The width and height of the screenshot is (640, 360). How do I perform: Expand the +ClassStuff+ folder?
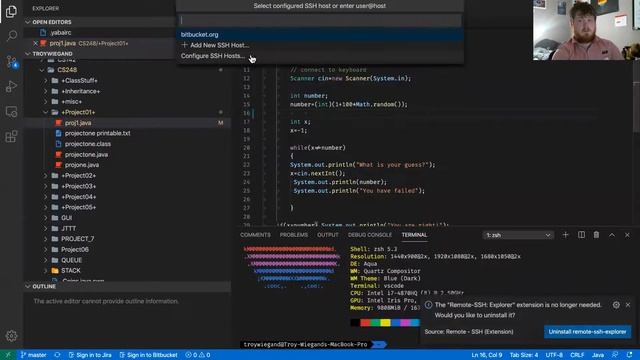(x=46, y=81)
